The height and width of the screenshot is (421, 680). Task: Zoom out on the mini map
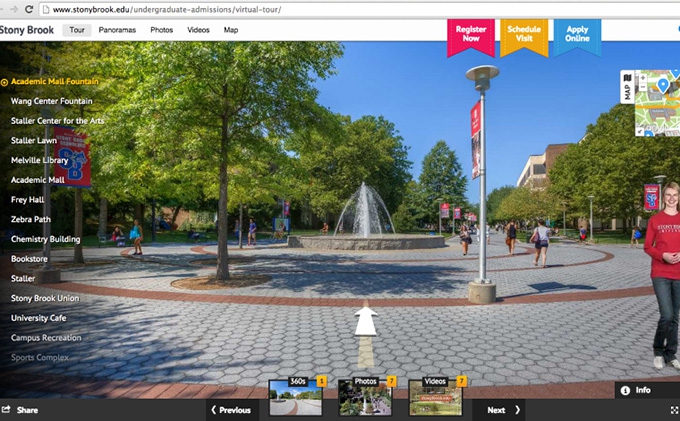click(641, 86)
